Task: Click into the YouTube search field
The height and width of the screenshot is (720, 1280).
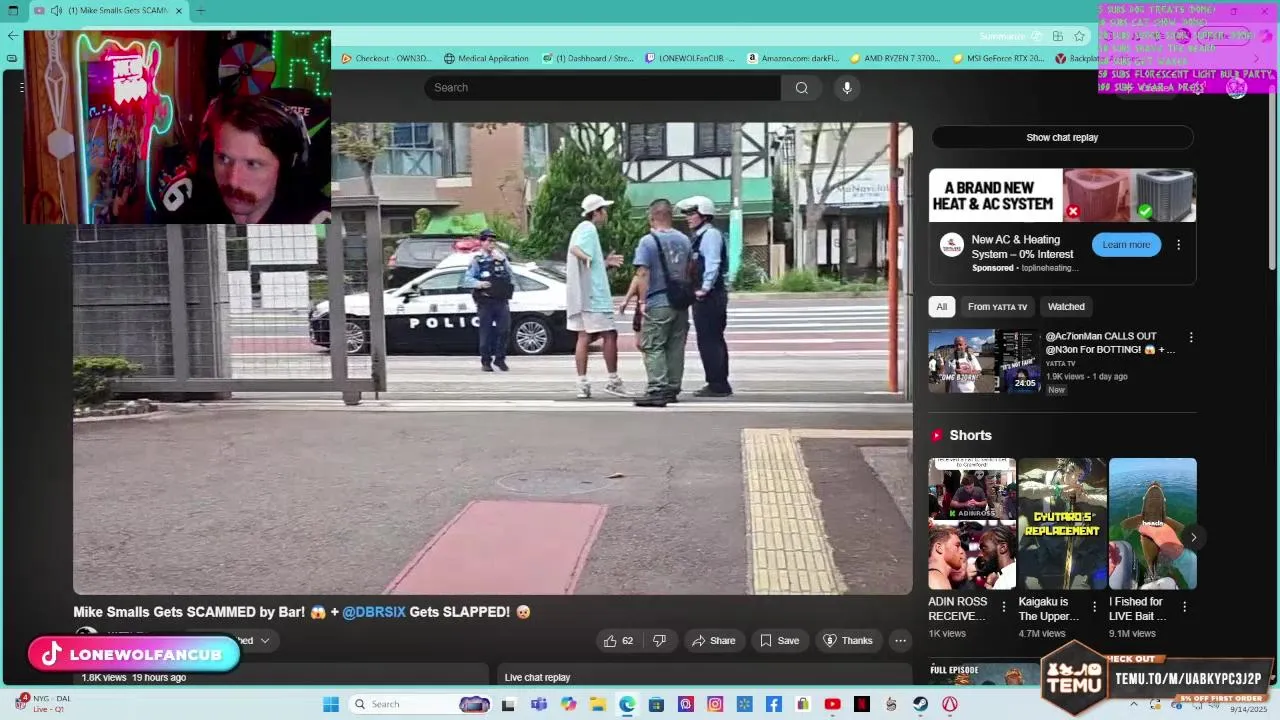Action: tap(602, 88)
